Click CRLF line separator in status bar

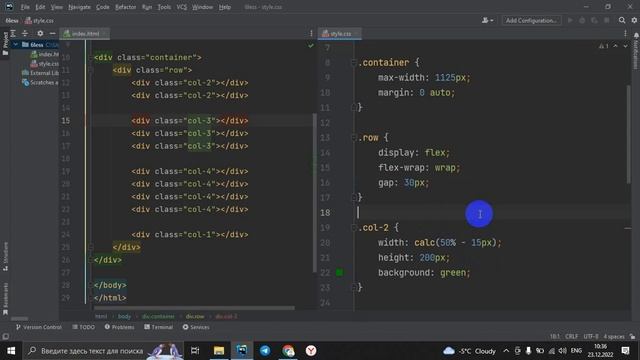tap(571, 336)
